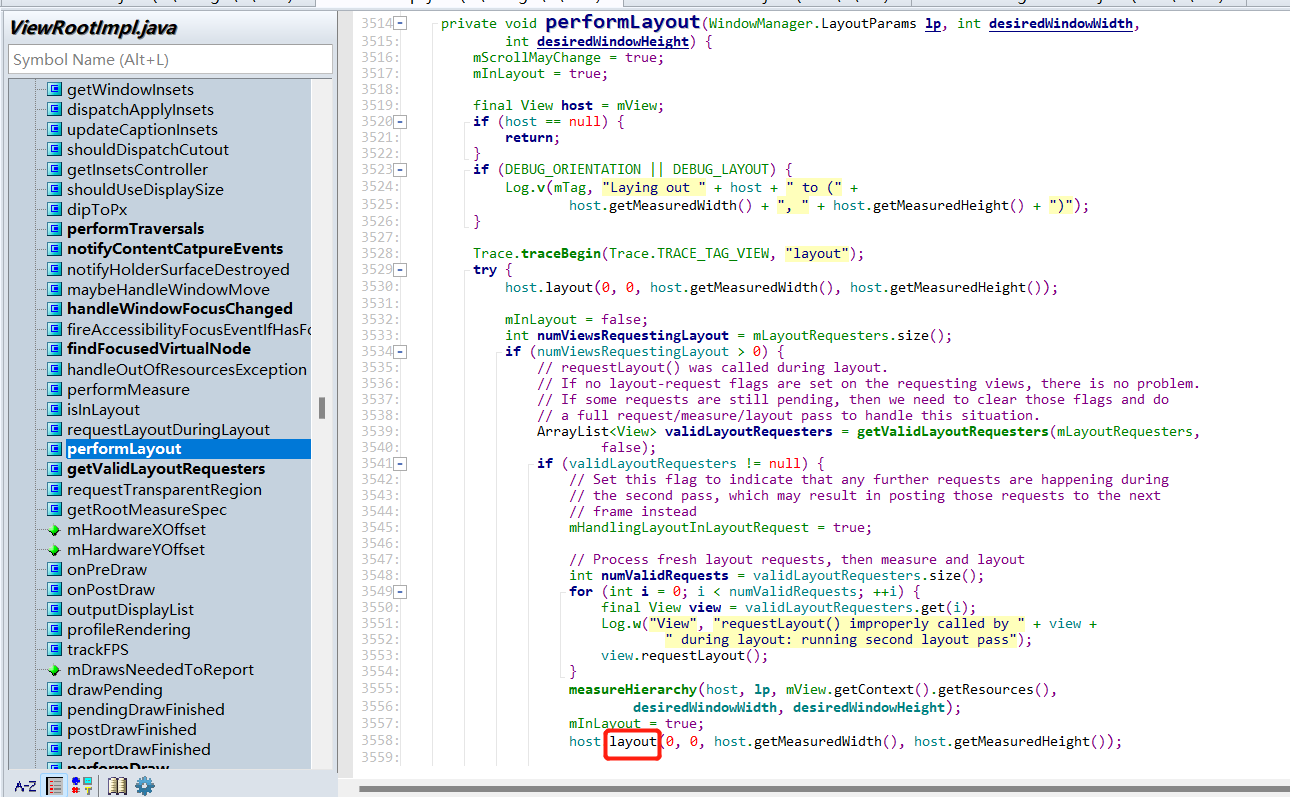Jump to getValidLayoutRequesters in symbol list
1290x797 pixels.
(x=166, y=469)
